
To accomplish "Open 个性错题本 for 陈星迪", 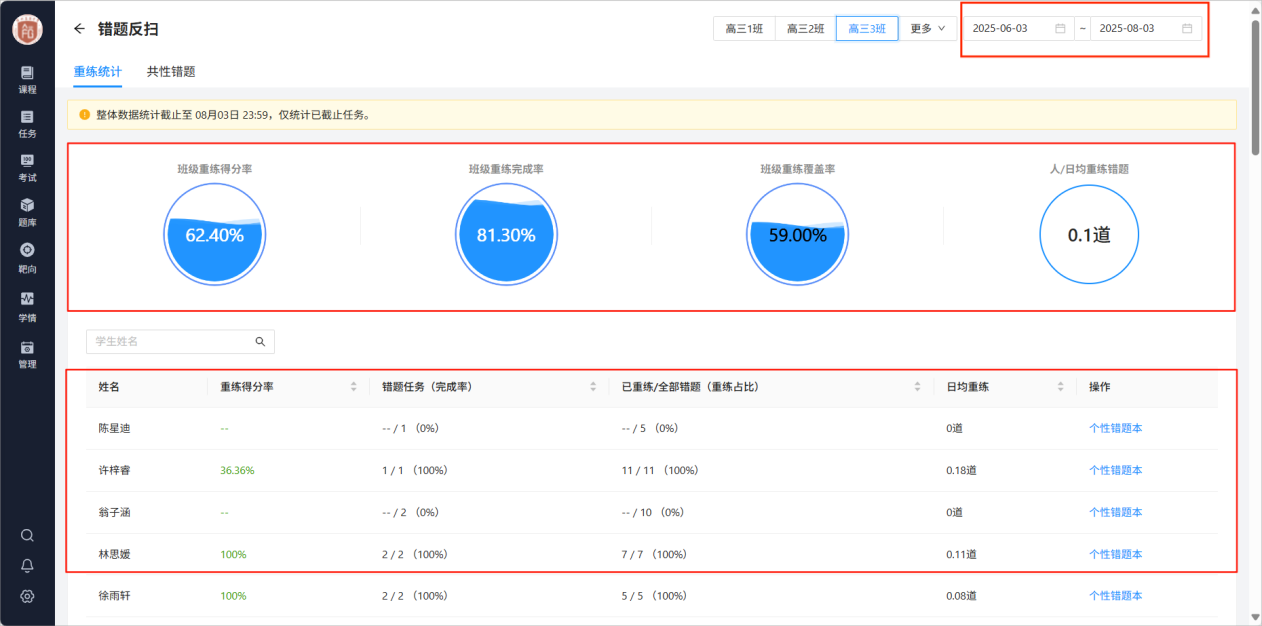I will (x=1115, y=428).
